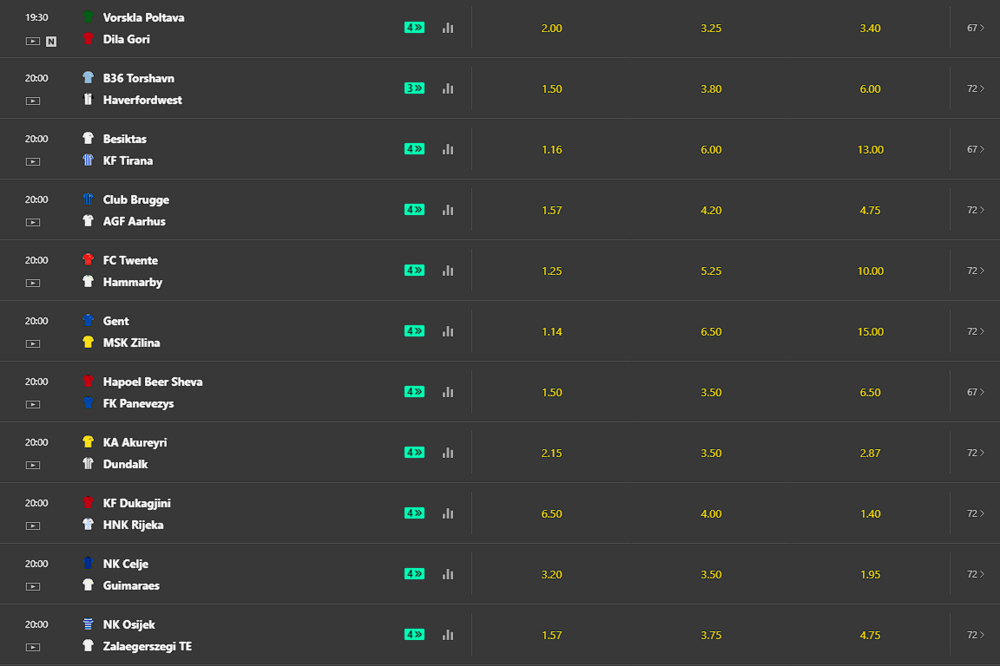
Task: Open stats chart for KA Akureyri vs Dundalk
Action: (448, 453)
